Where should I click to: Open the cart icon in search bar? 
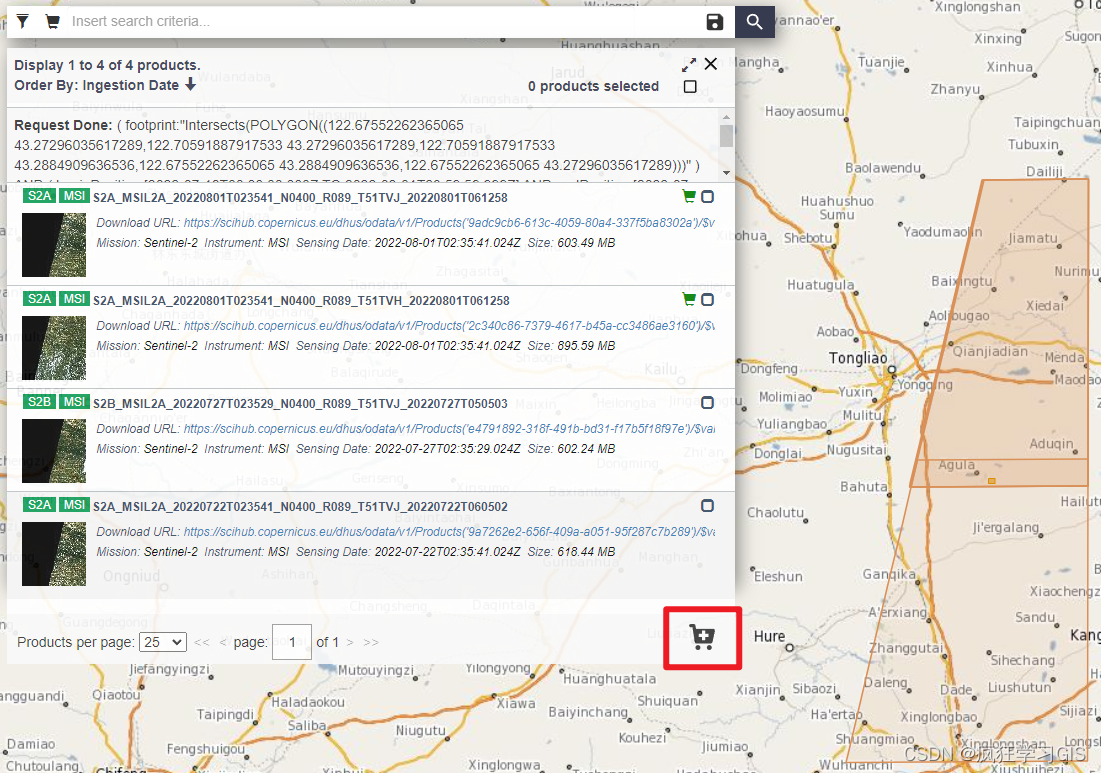52,21
